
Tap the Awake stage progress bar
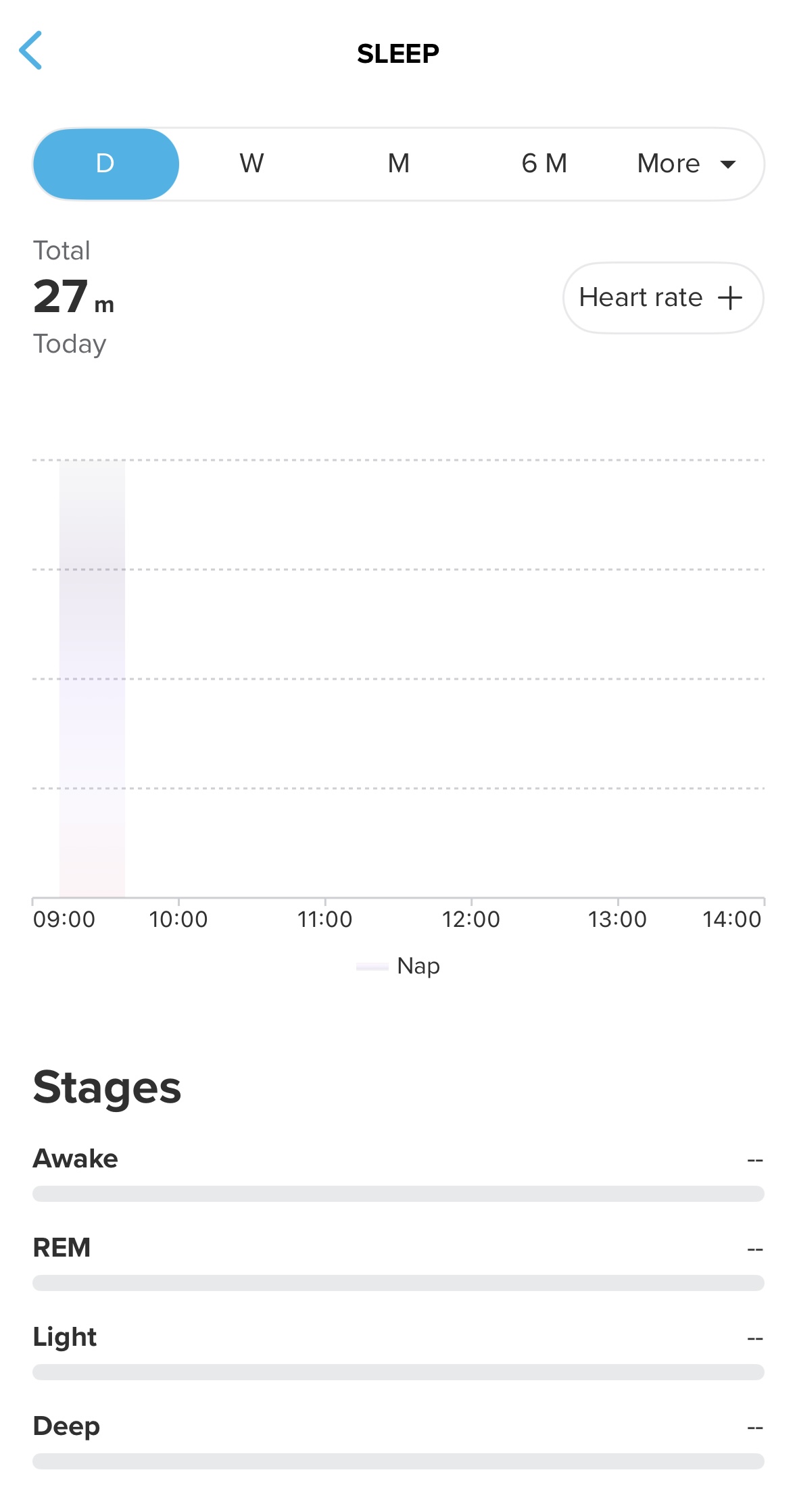pos(398,1194)
